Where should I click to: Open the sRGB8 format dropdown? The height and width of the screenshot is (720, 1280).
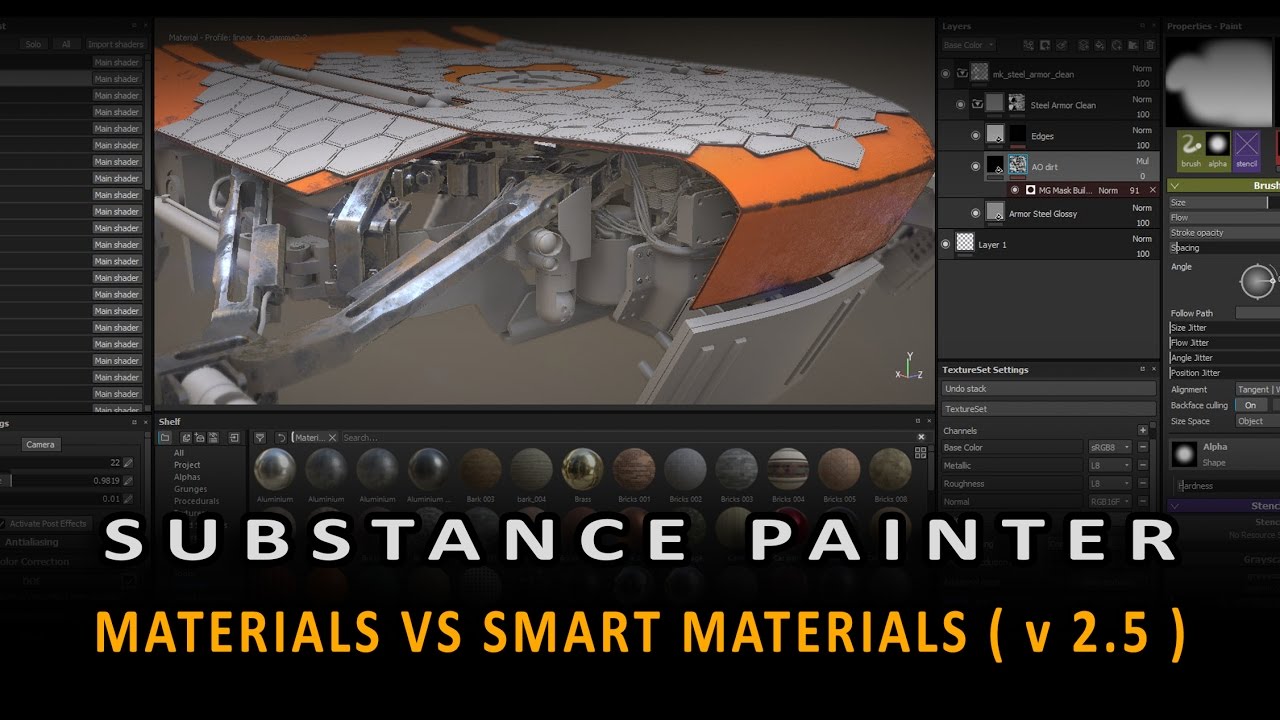coord(1110,447)
